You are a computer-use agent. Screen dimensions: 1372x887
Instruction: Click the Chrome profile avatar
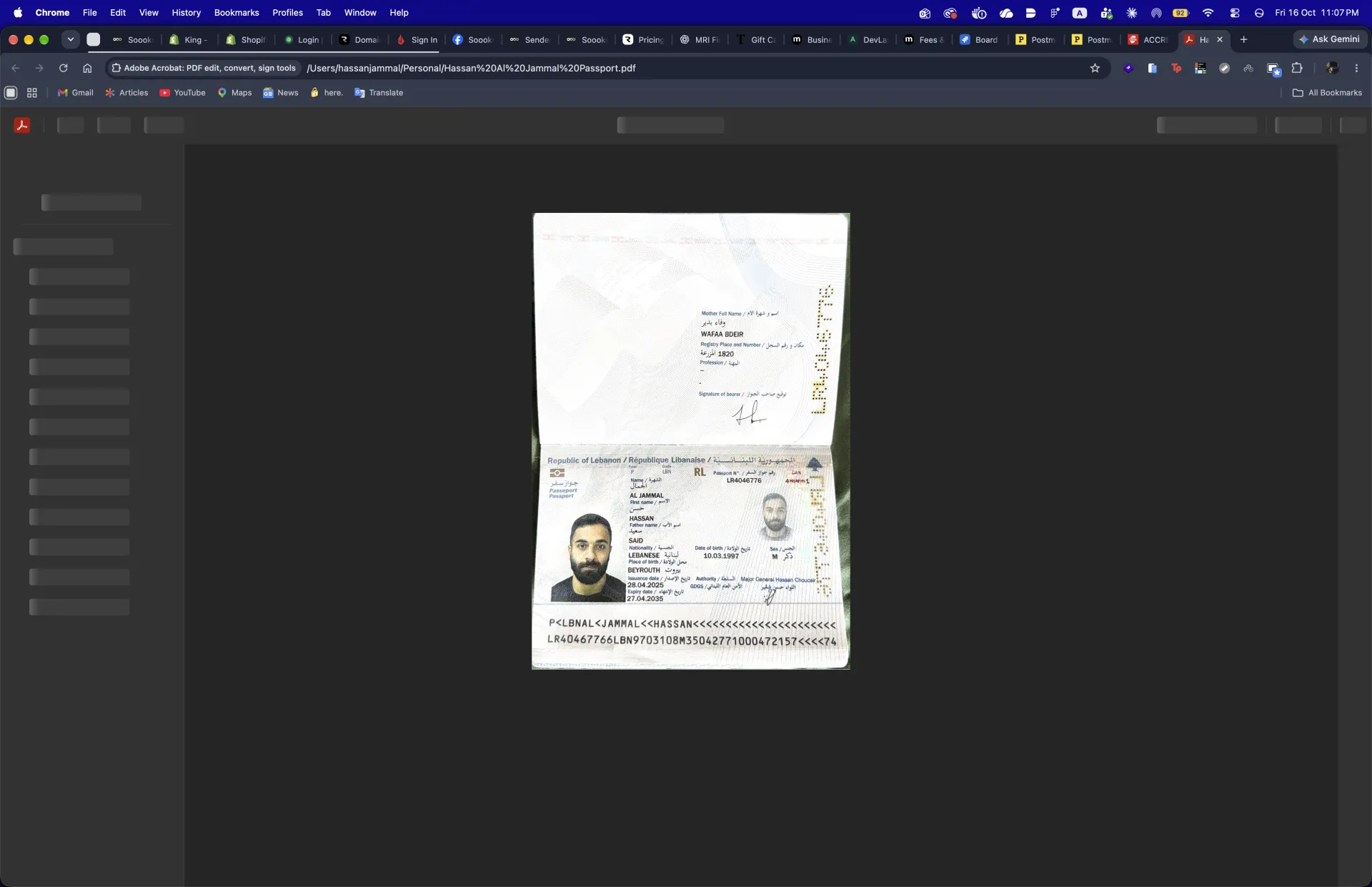click(1332, 68)
